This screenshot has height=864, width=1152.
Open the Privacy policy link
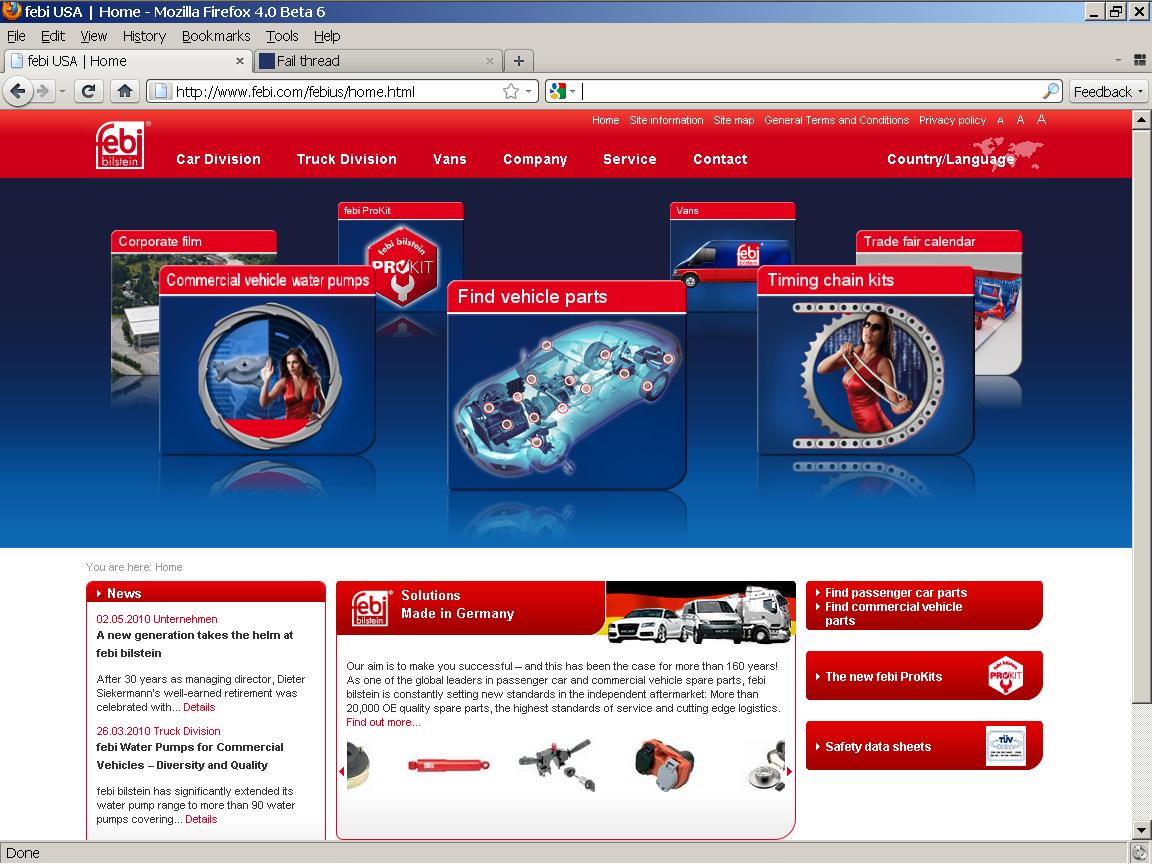coord(952,120)
